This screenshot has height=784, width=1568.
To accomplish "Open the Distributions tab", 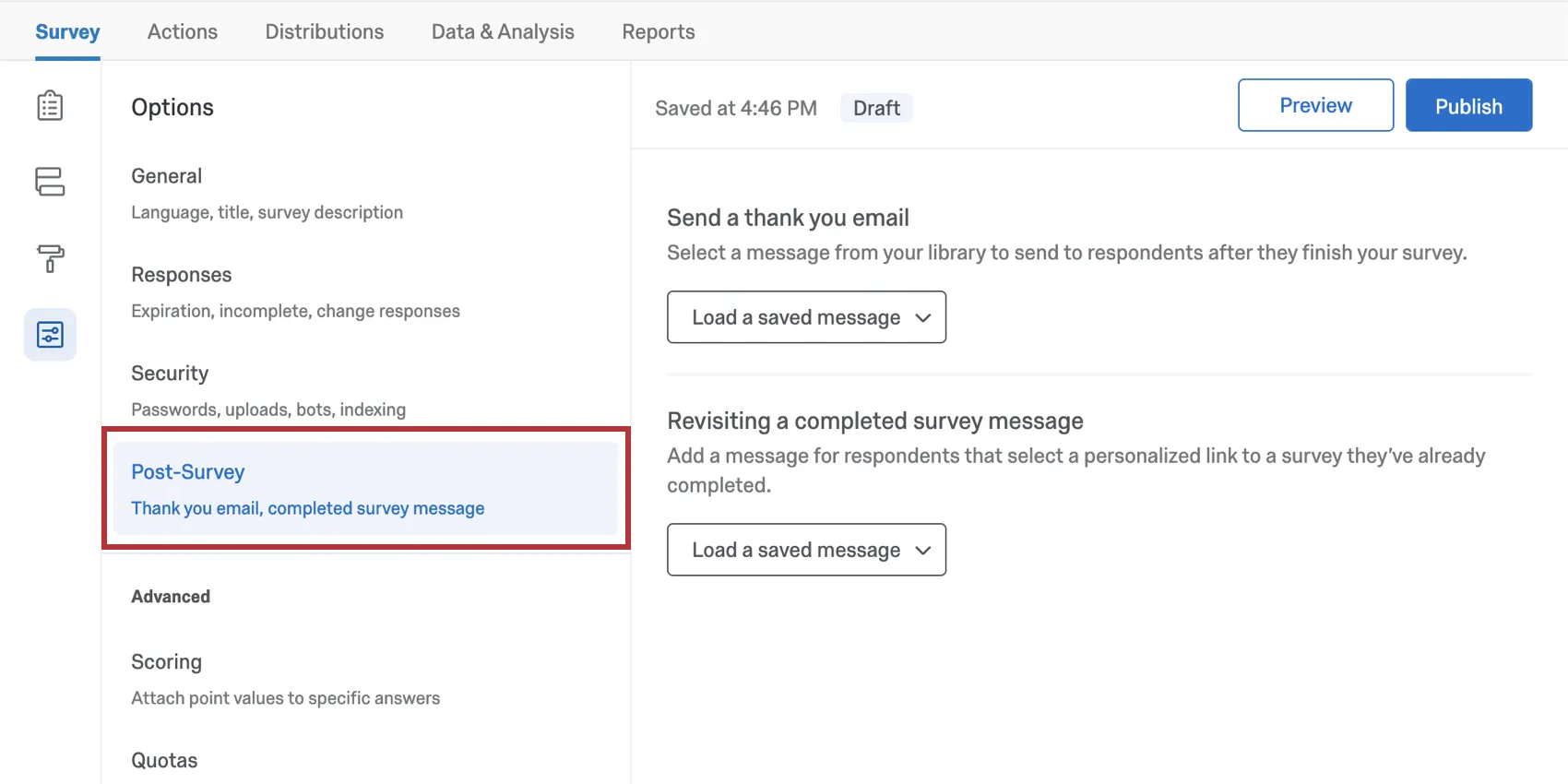I will coord(325,31).
